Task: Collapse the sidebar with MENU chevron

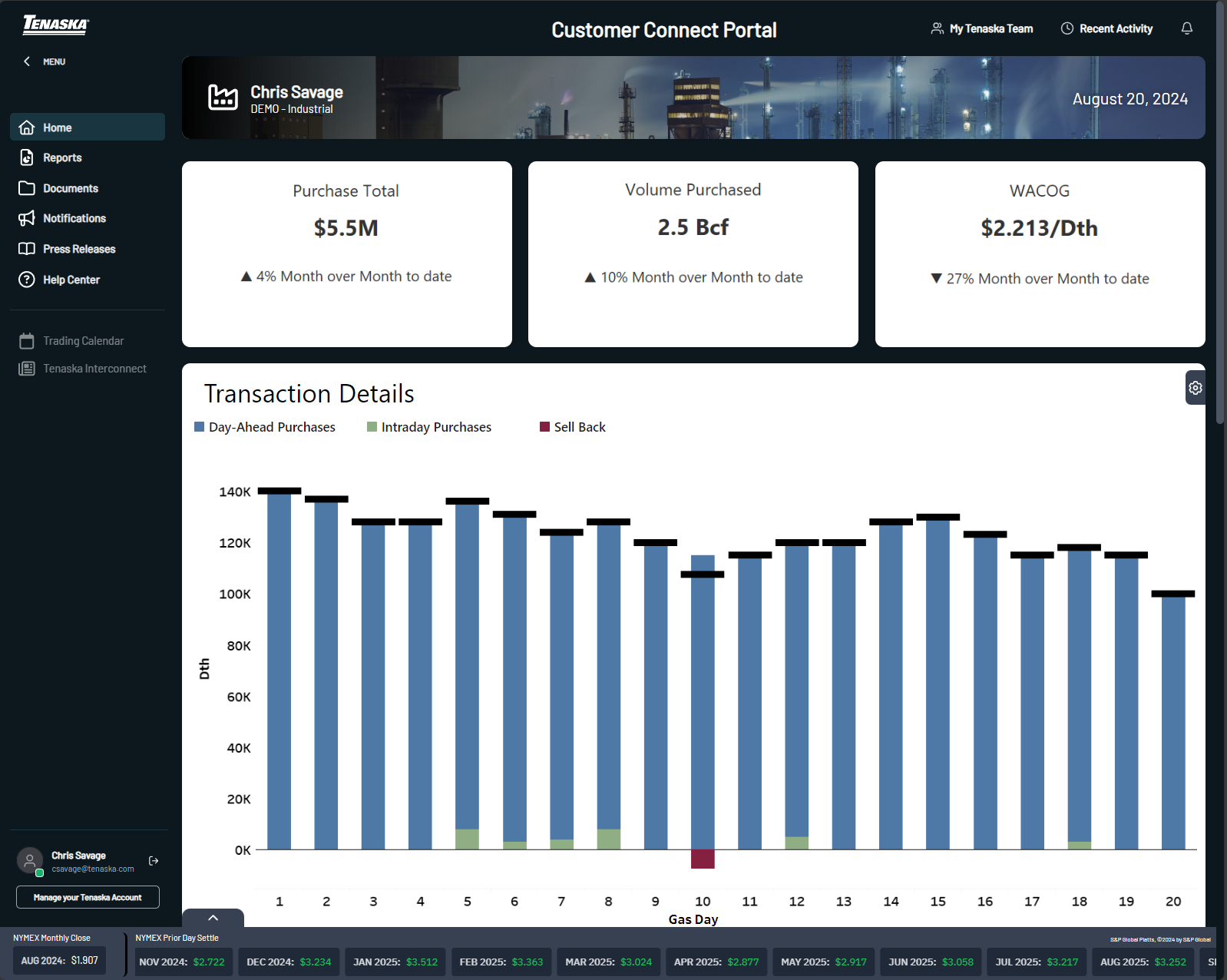Action: pyautogui.click(x=28, y=61)
